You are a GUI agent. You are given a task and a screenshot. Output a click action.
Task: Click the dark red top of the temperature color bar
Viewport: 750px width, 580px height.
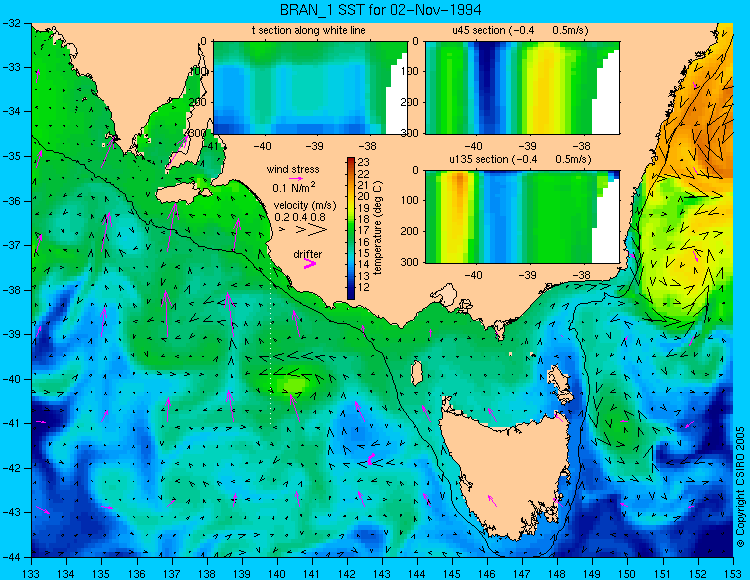[351, 161]
